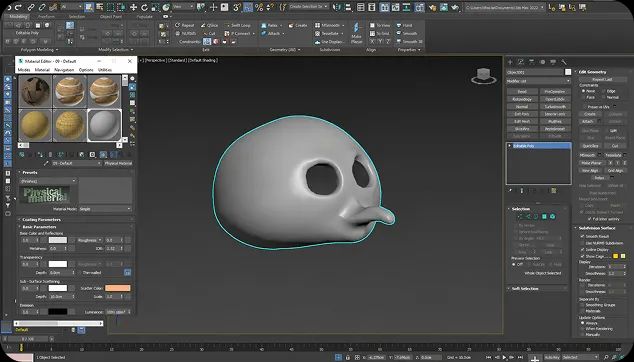Screen dimensions: 634x362
Task: Open the Create tab plus icon
Action: [510, 62]
